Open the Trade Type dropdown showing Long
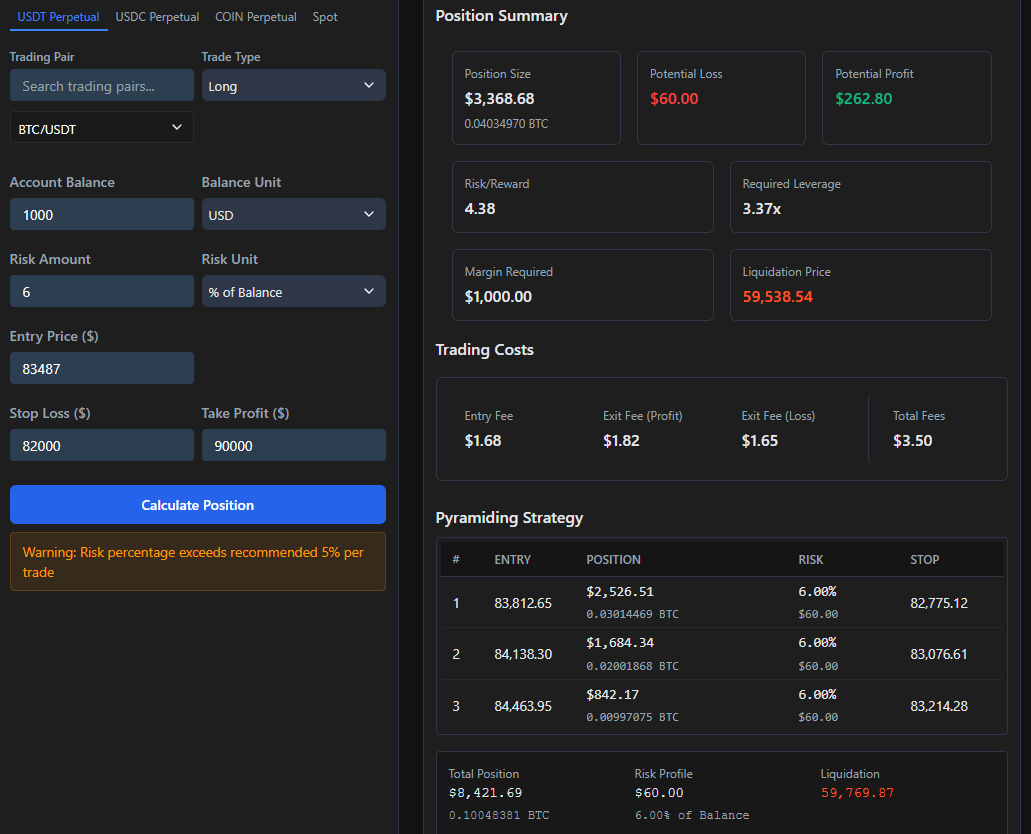 pos(293,86)
